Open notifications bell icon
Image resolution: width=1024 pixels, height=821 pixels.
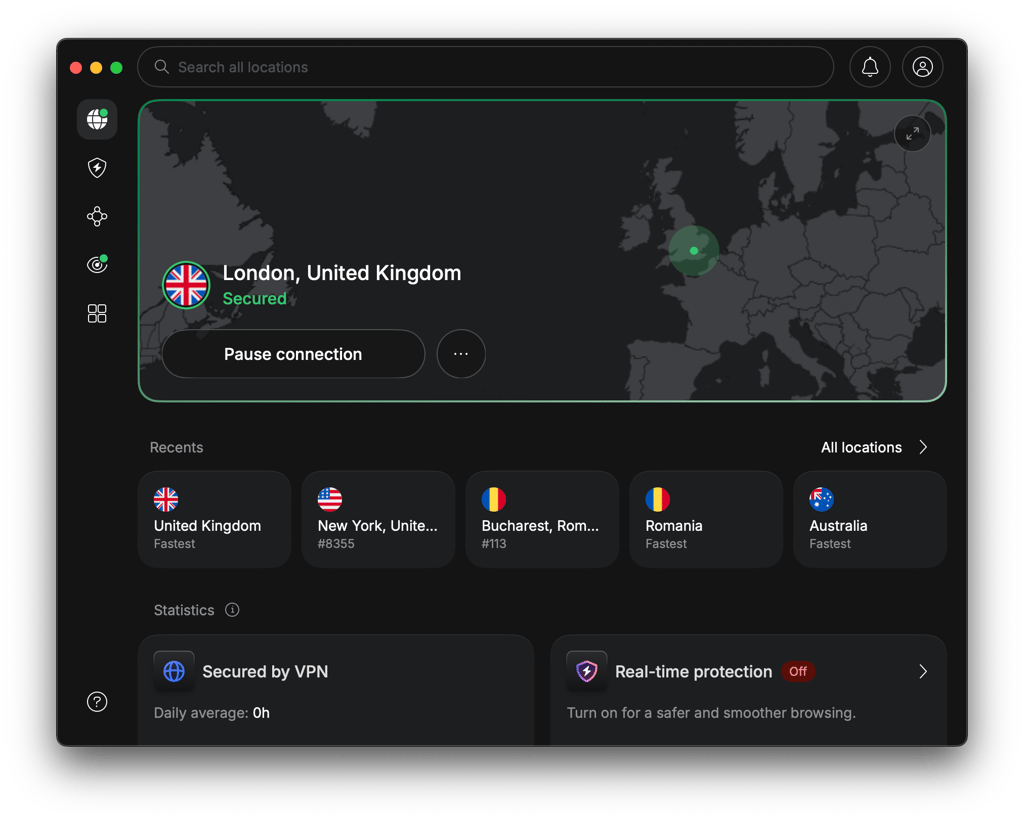(x=870, y=67)
